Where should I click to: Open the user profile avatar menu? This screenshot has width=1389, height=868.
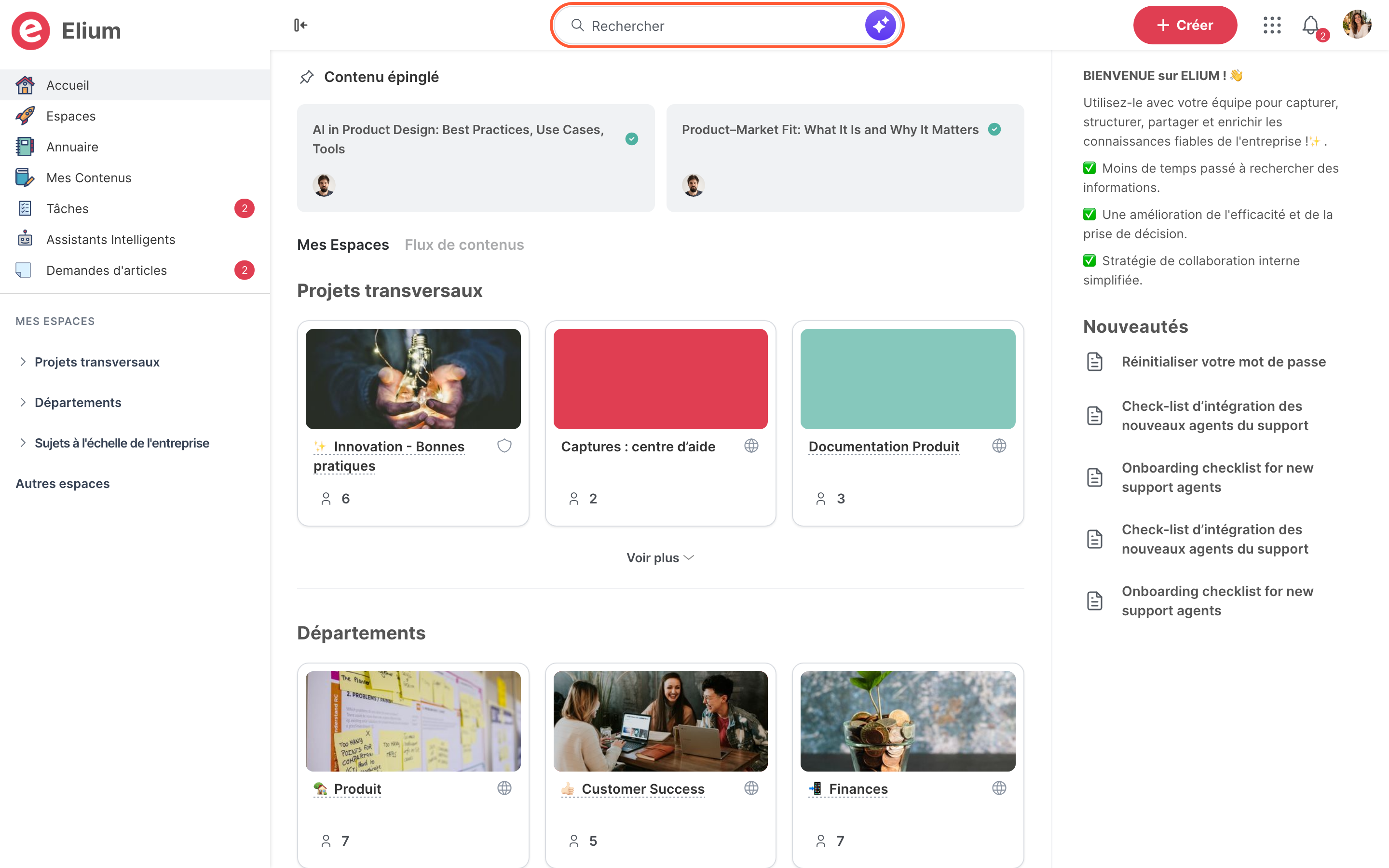tap(1357, 25)
